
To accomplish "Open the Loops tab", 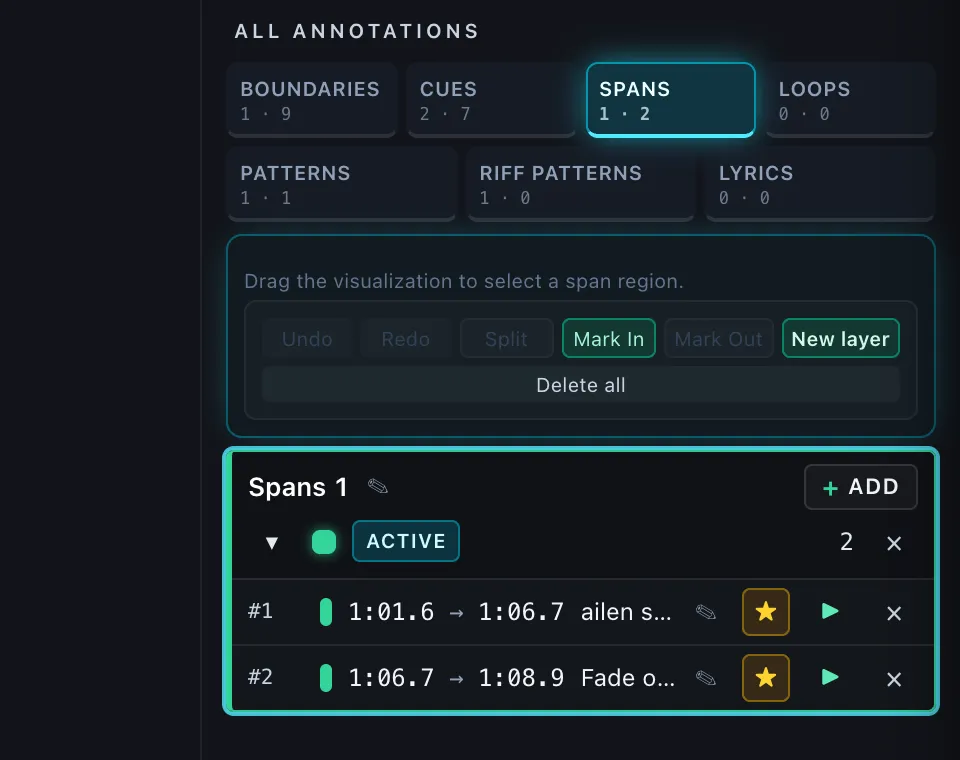I will point(850,99).
